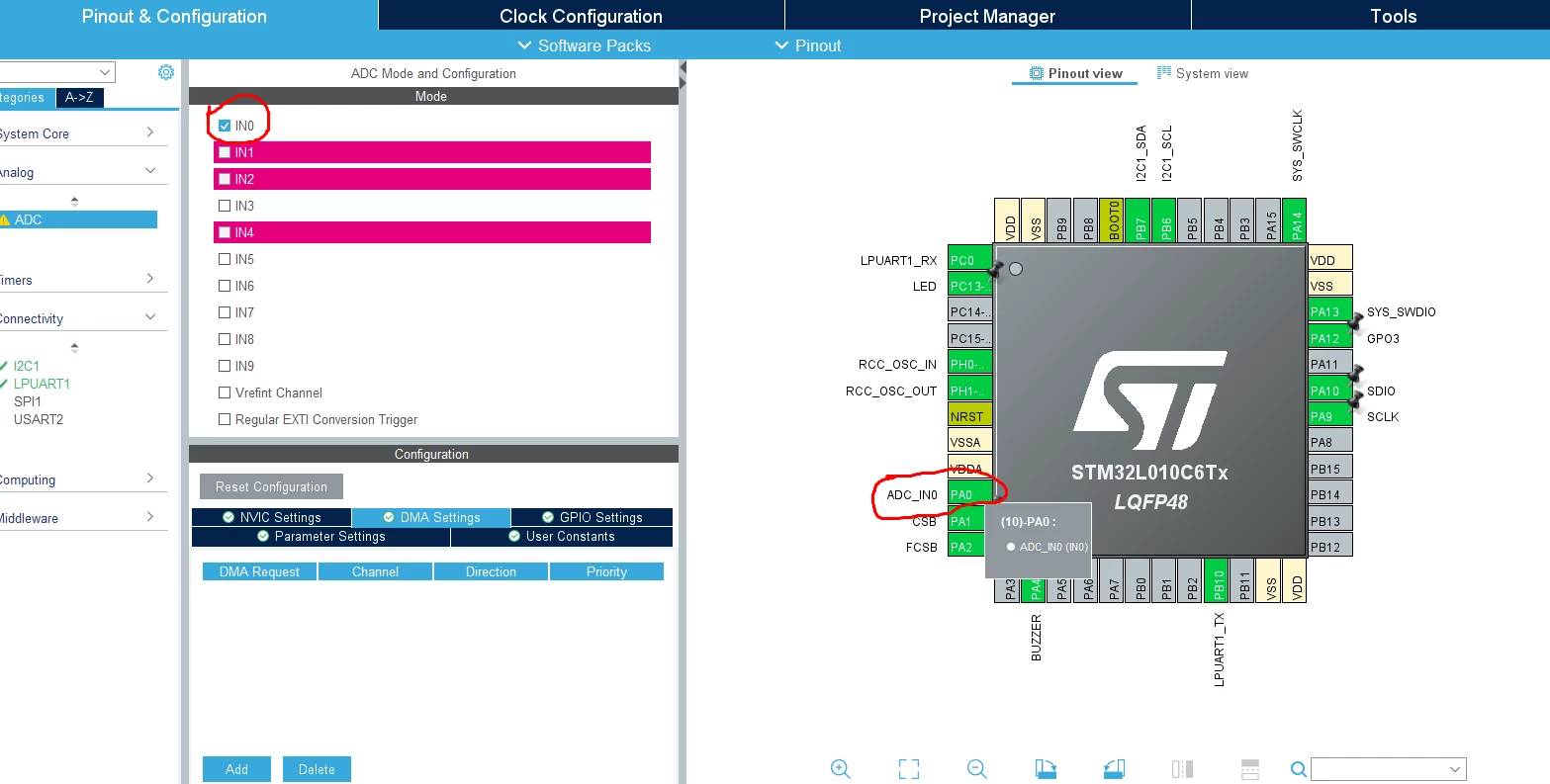Expand the Timers category
The image size is (1550, 784).
pos(77,280)
